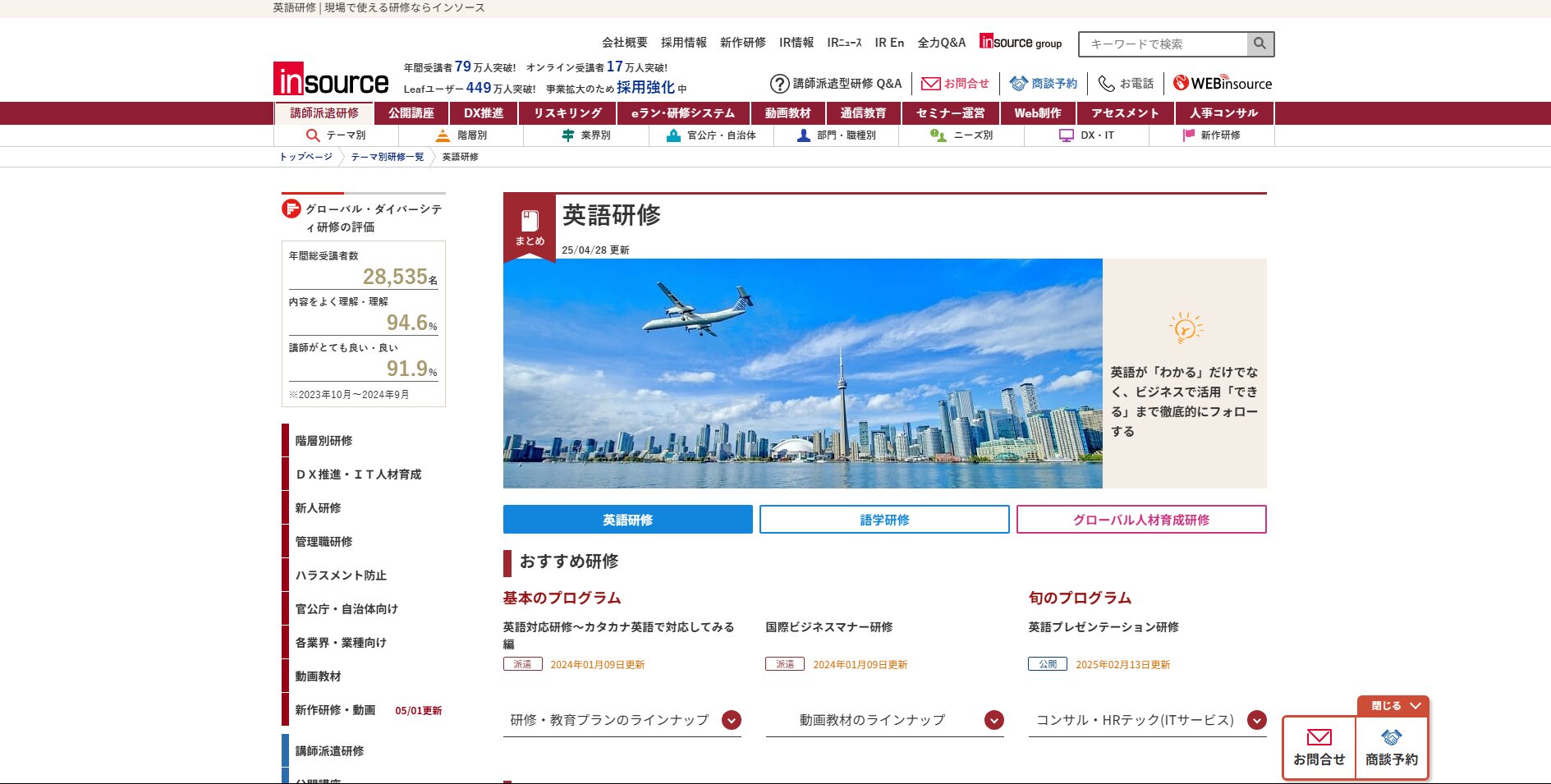1551x784 pixels.
Task: Open the WEBinsource icon link
Action: 1181,83
